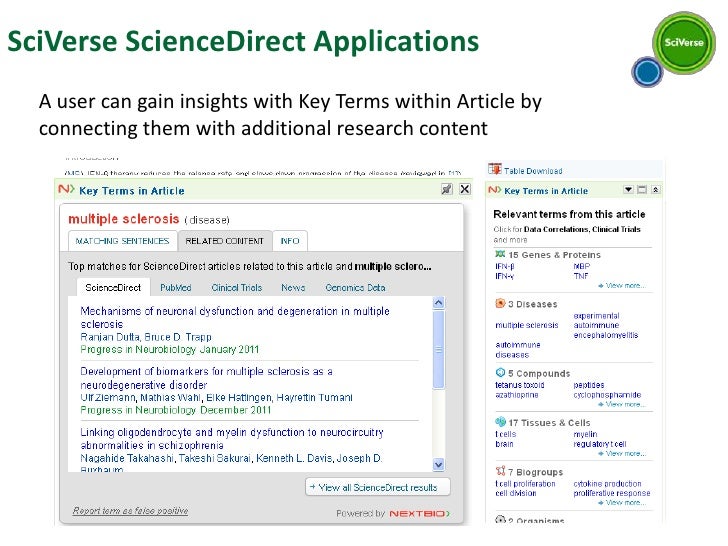Select the regulatory t cell term
The height and width of the screenshot is (546, 728).
click(x=600, y=444)
